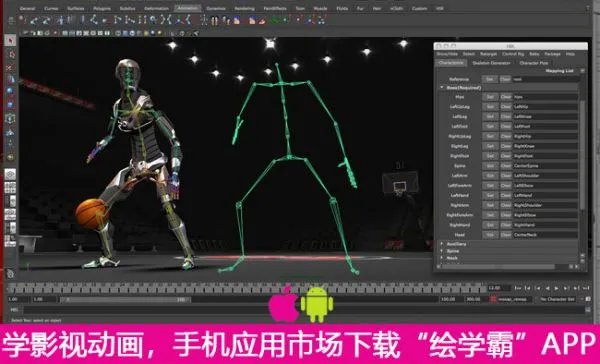Open the Retarget menu in HIK window

[488, 54]
